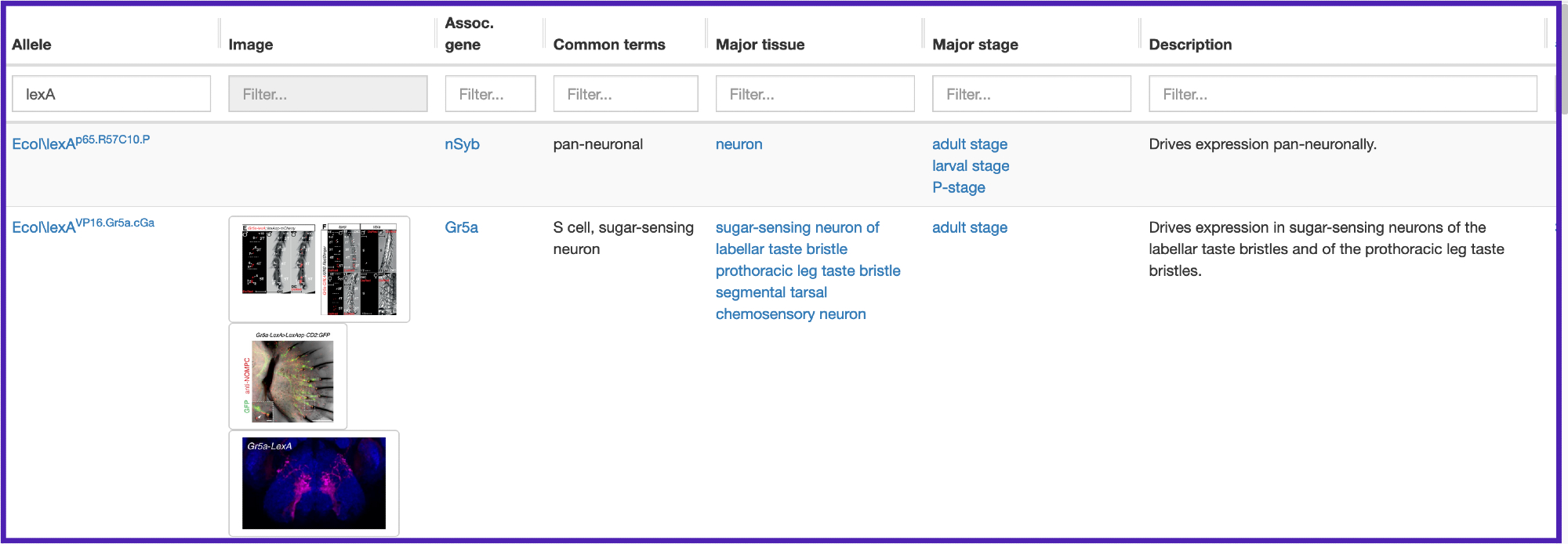Follow the neuron tissue link
Viewport: 1568px width, 544px height.
coord(739,144)
